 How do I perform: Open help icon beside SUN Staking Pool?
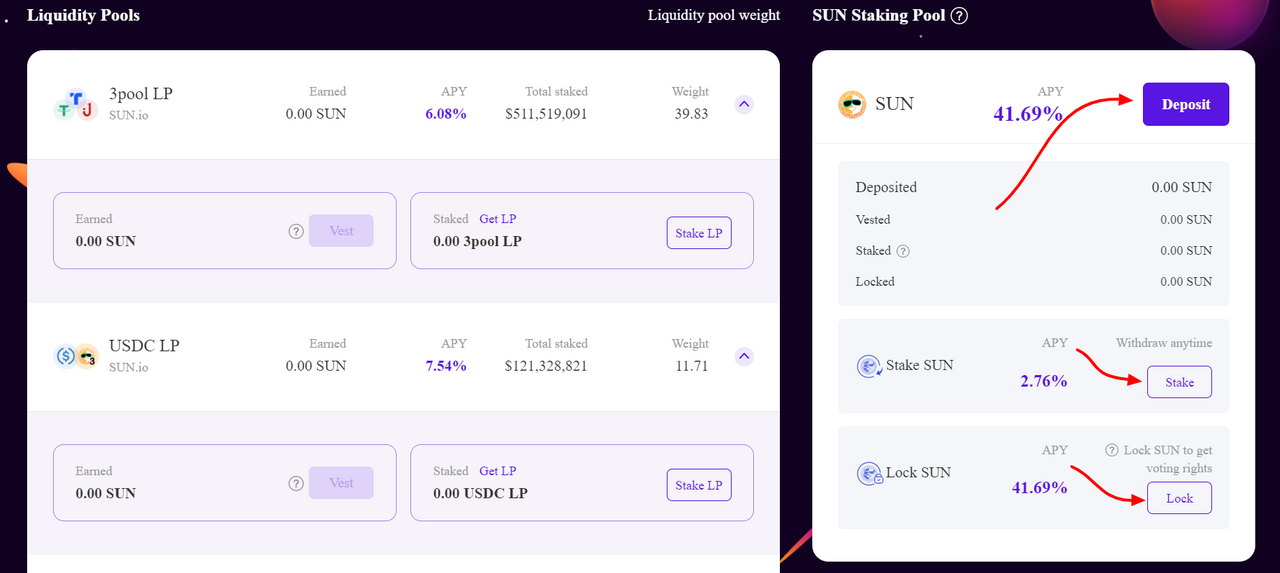959,16
